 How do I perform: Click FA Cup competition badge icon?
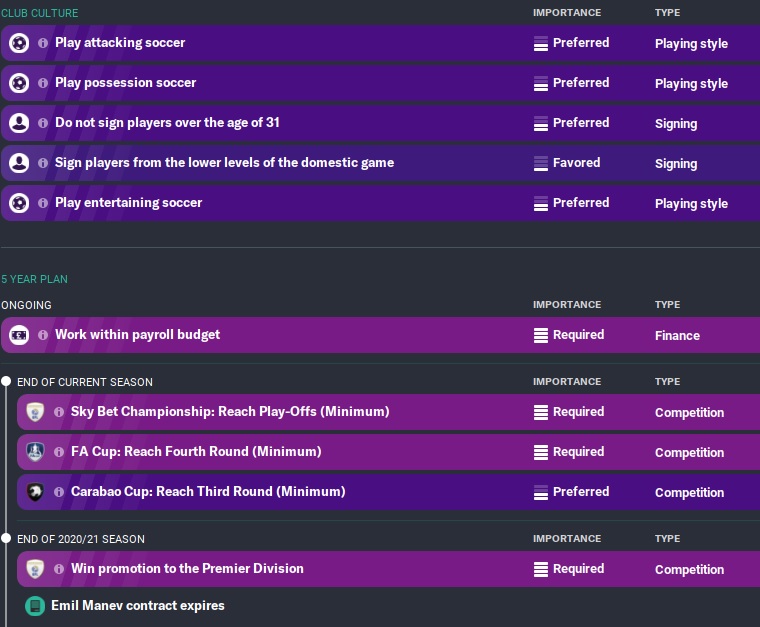pos(35,452)
